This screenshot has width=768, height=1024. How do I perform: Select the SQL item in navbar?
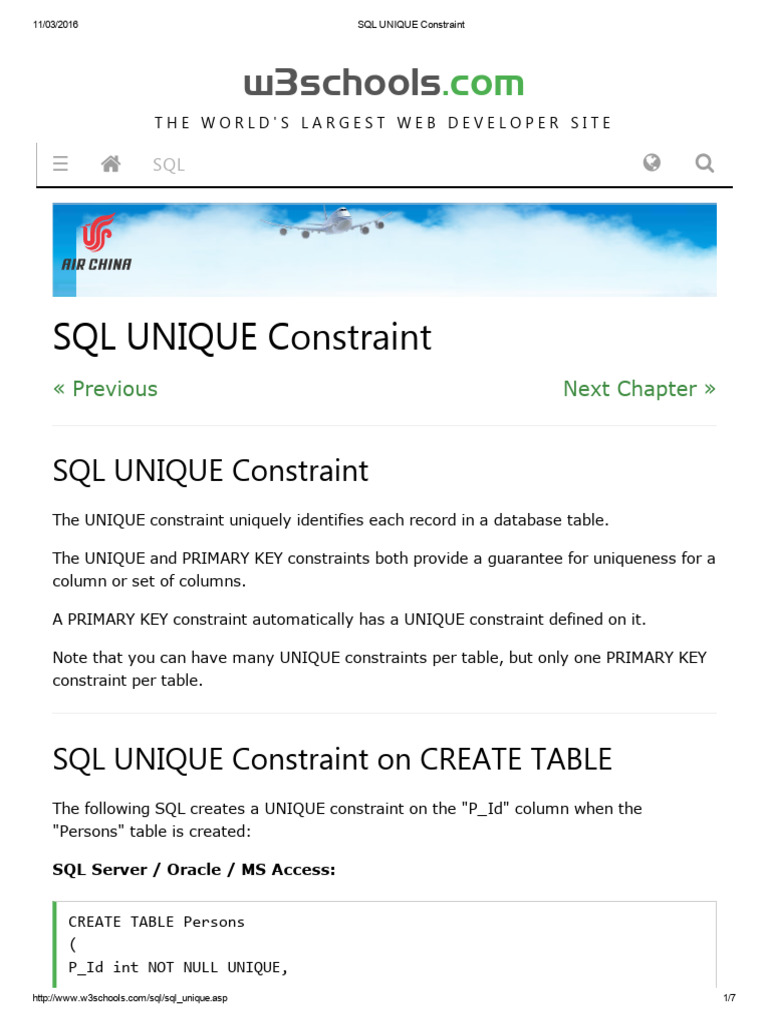(169, 165)
